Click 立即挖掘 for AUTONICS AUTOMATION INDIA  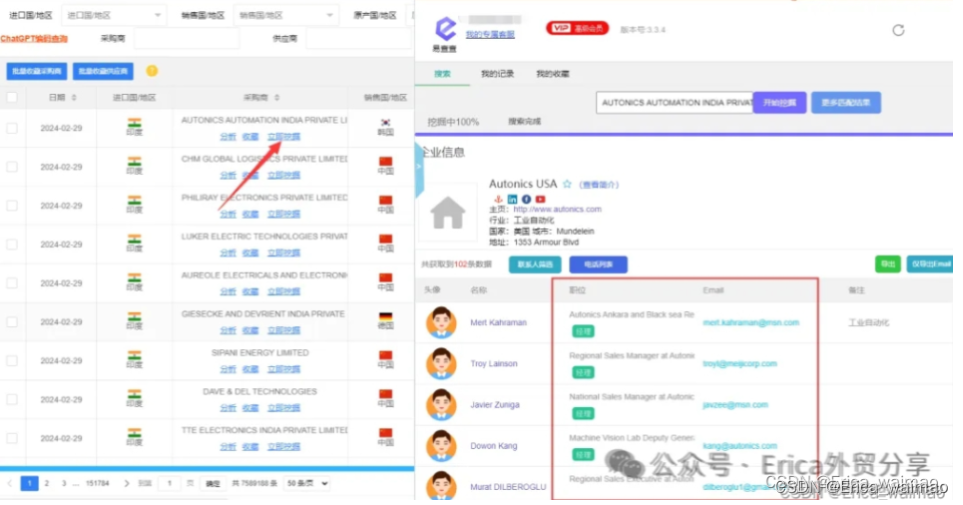284,137
